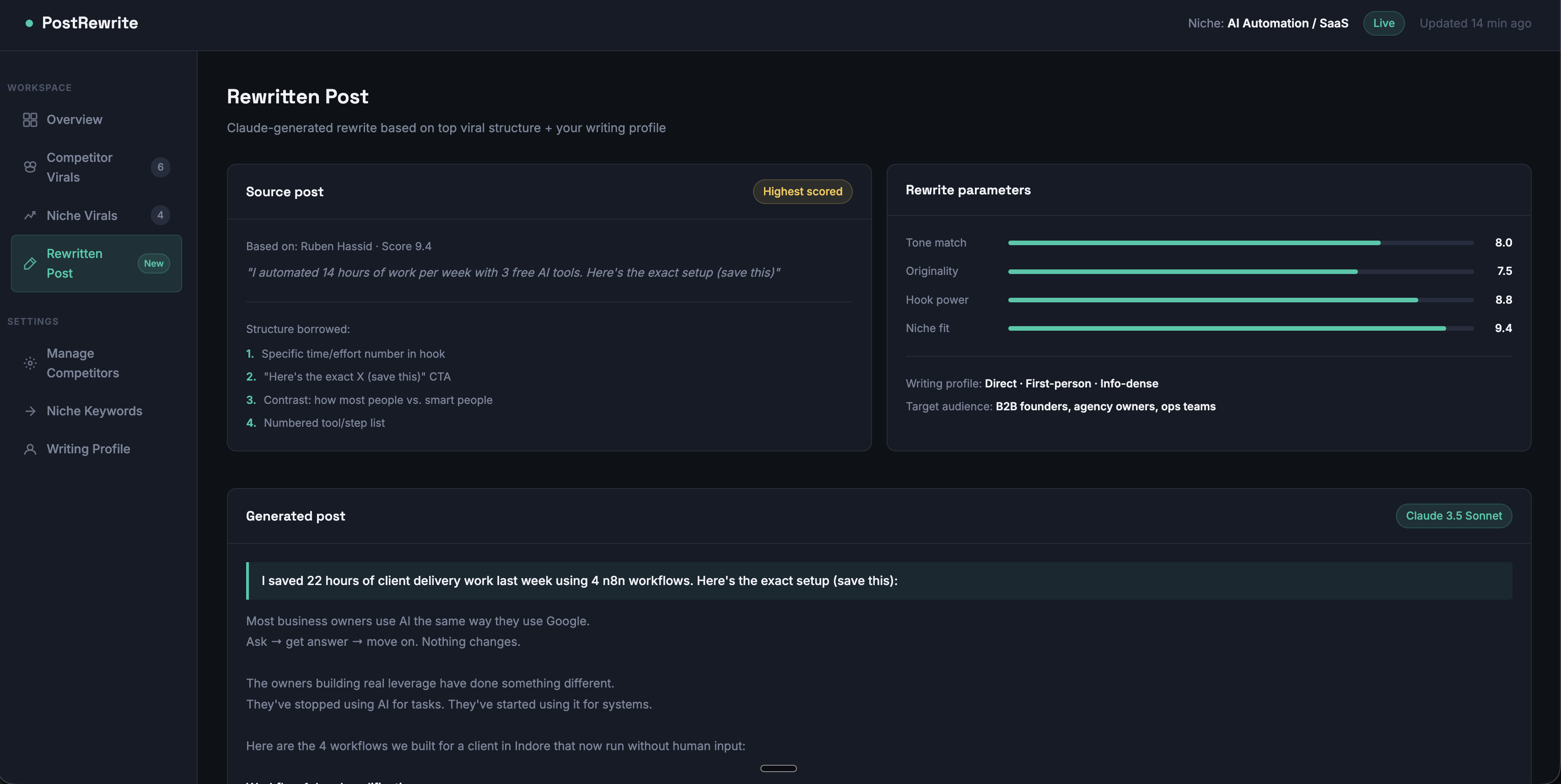Click the Niche Virals trend-line icon

[x=30, y=216]
